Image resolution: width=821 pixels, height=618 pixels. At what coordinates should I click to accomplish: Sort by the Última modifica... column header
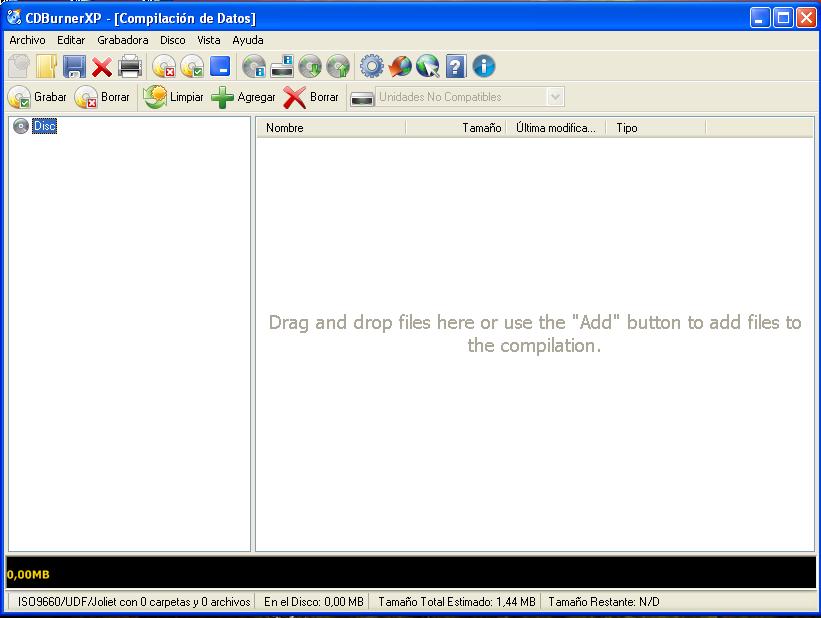[556, 128]
